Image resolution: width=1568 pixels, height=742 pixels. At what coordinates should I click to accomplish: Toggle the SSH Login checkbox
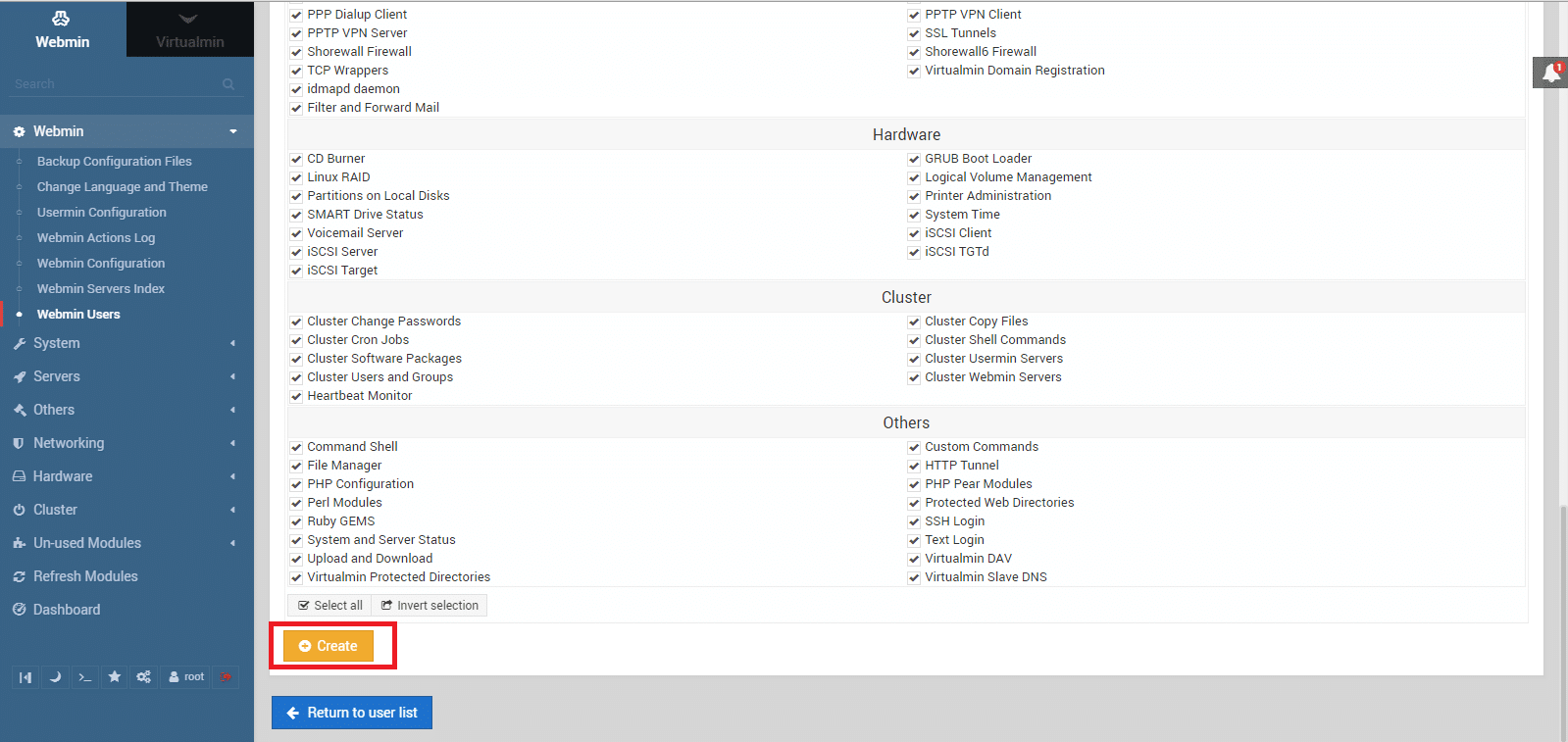tap(914, 521)
